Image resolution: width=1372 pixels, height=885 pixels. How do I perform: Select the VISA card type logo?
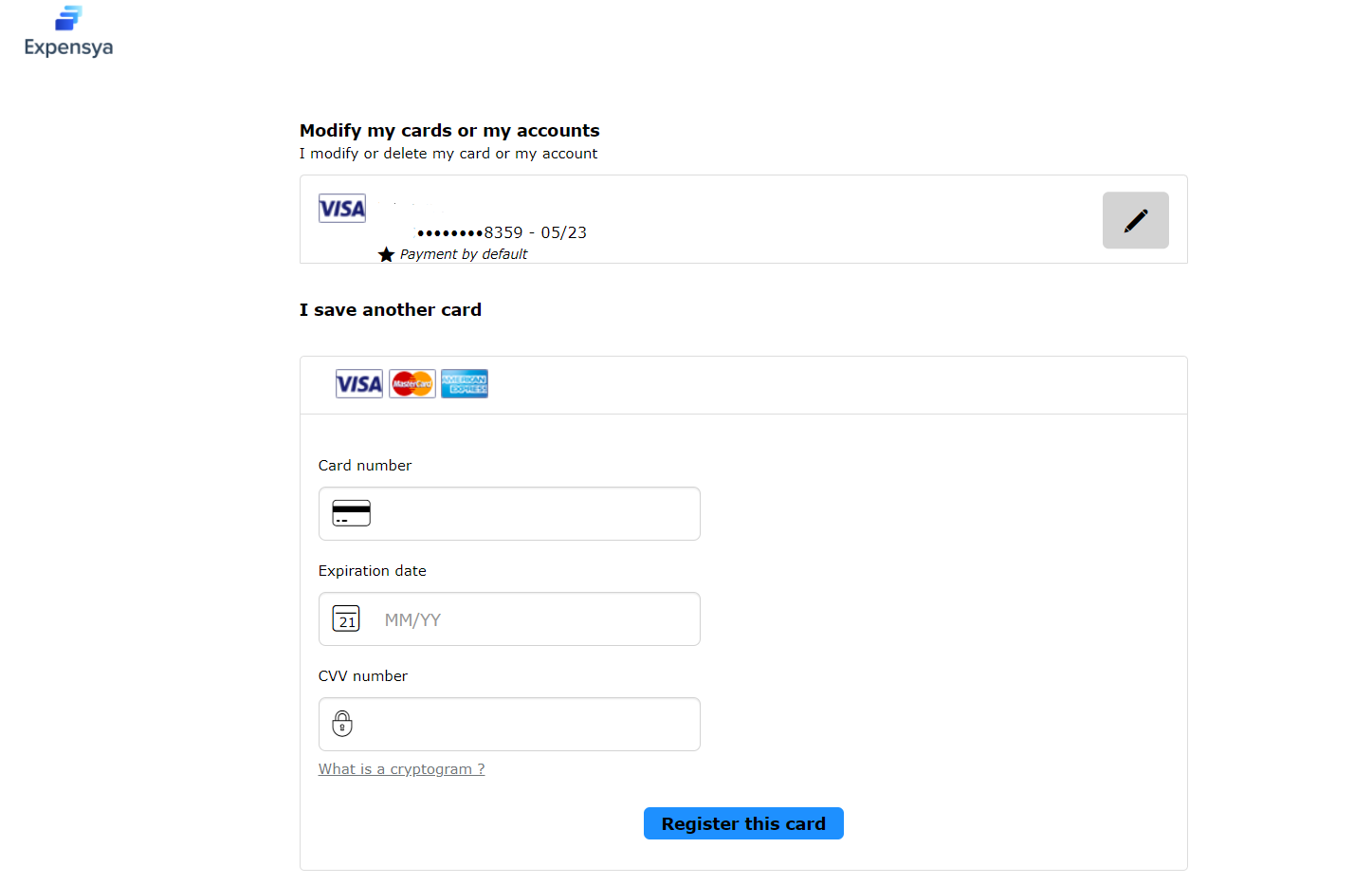(359, 384)
